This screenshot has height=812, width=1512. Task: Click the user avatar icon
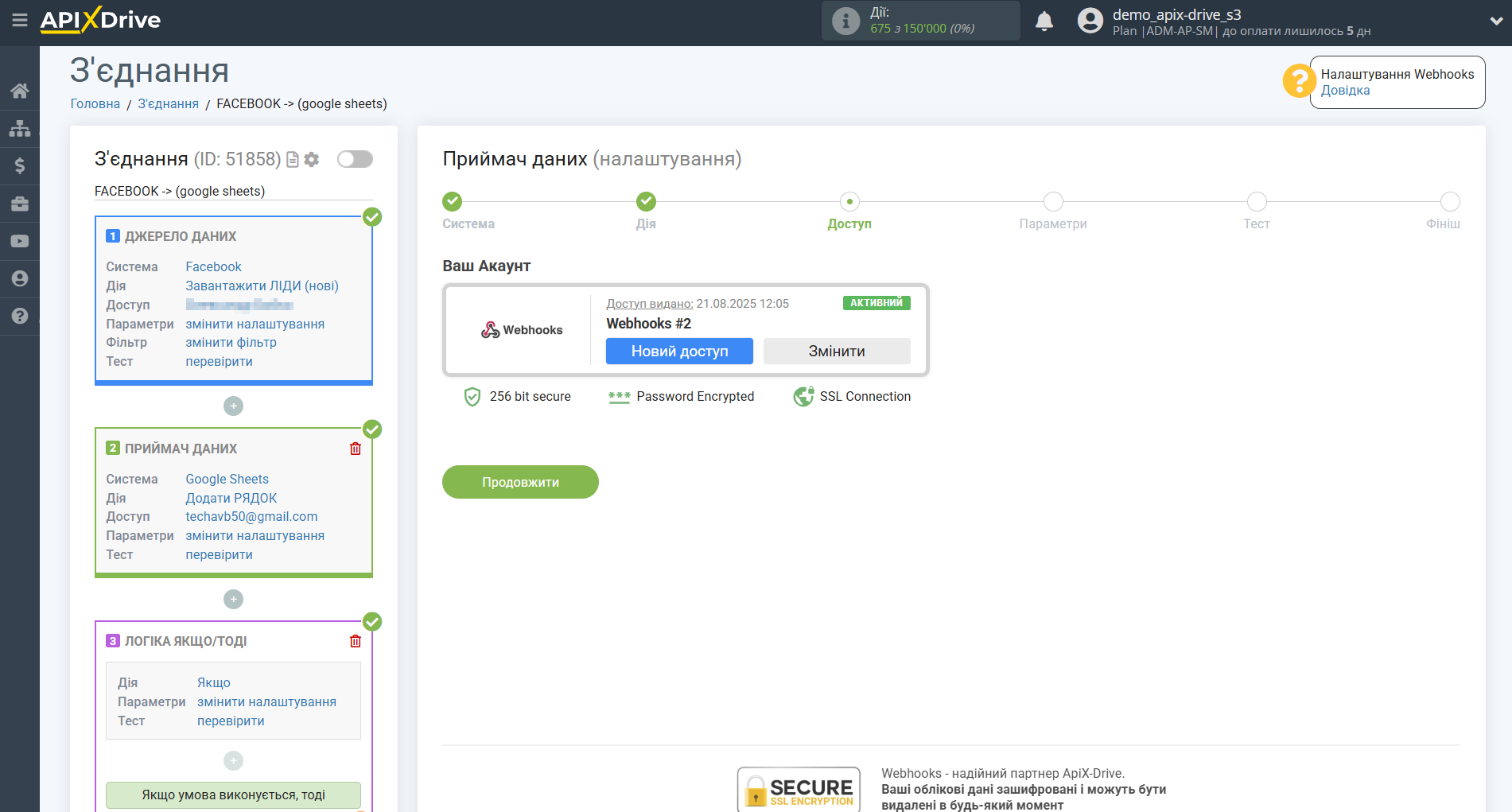(1090, 21)
